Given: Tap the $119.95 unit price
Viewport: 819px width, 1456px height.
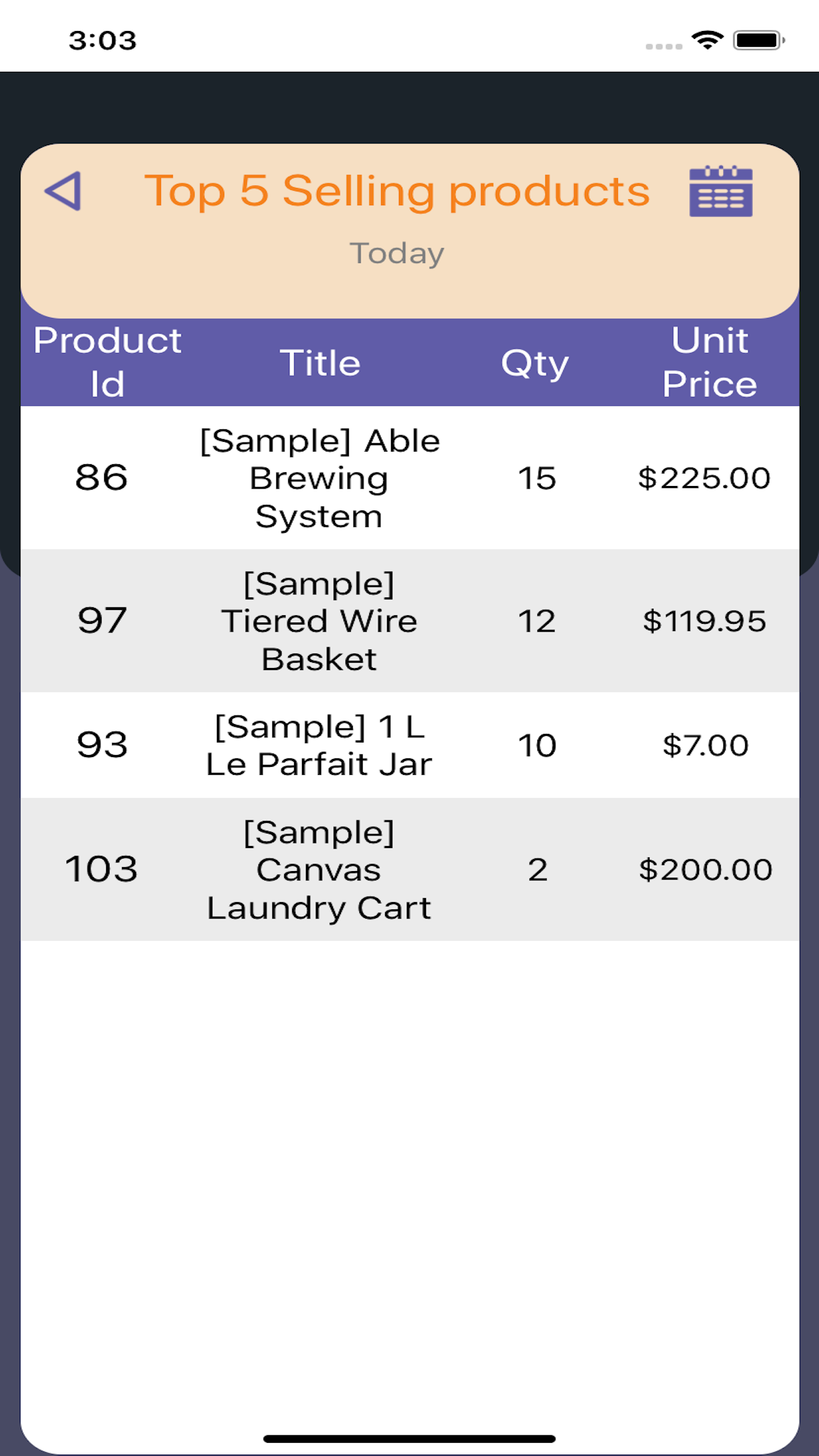Looking at the screenshot, I should coord(704,621).
